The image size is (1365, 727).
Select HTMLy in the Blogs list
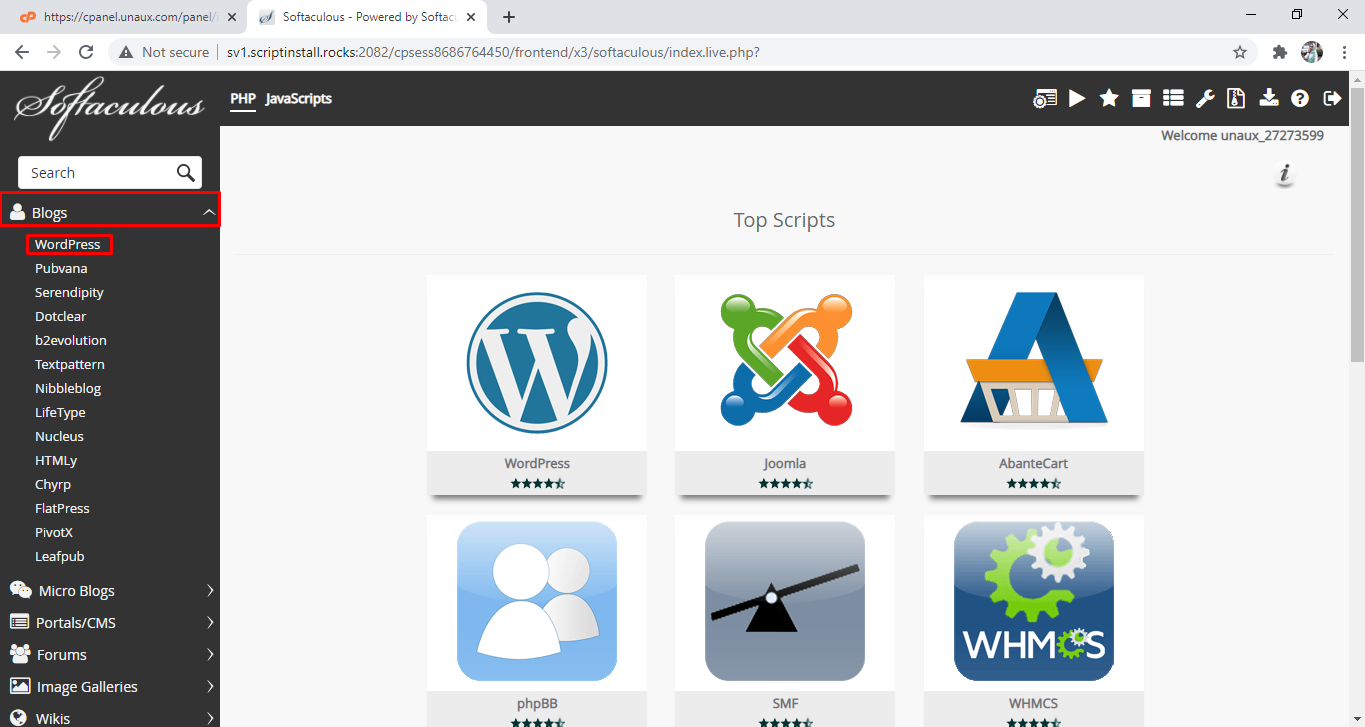(x=56, y=460)
